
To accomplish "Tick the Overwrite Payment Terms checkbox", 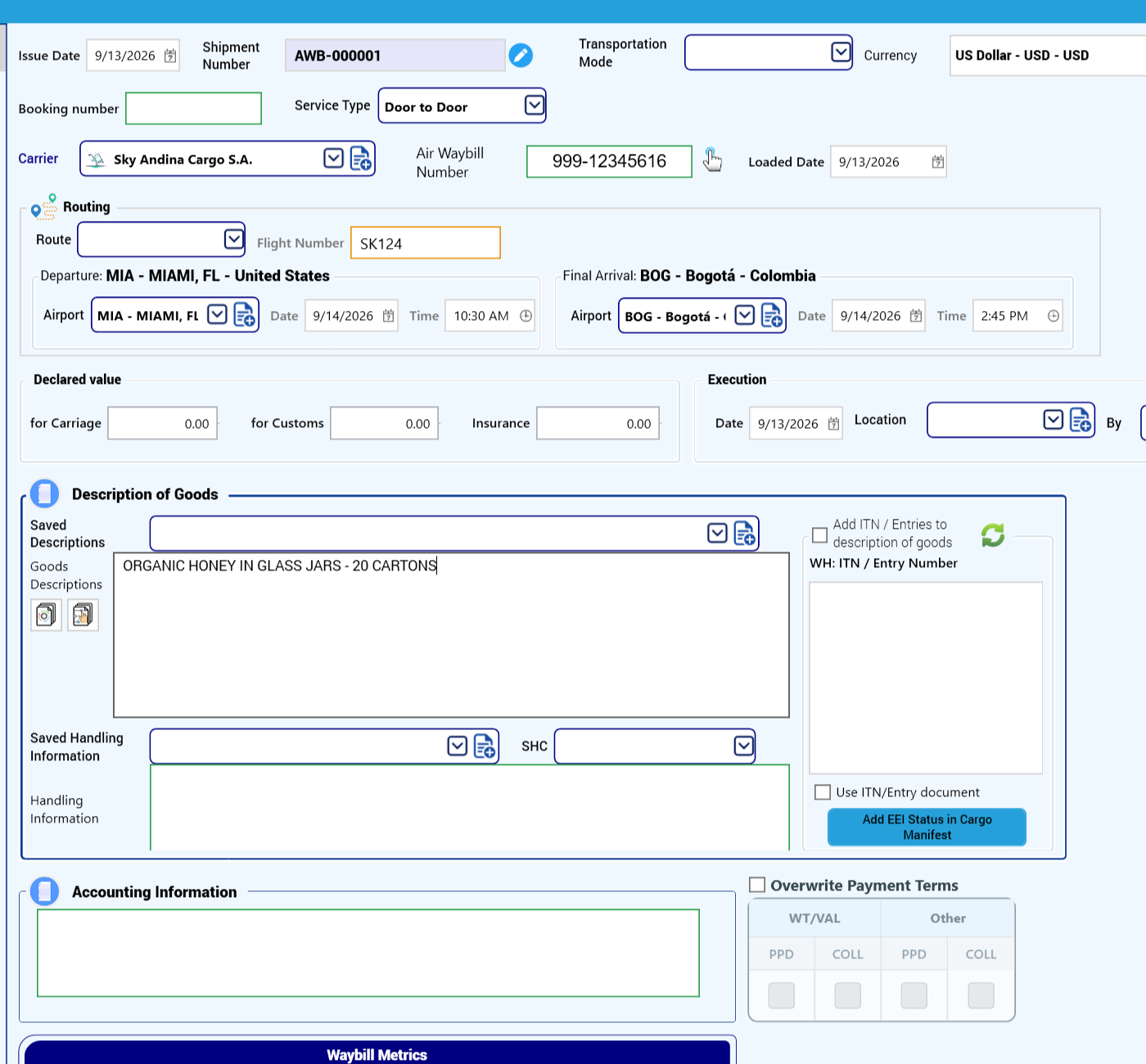I will coord(757,885).
